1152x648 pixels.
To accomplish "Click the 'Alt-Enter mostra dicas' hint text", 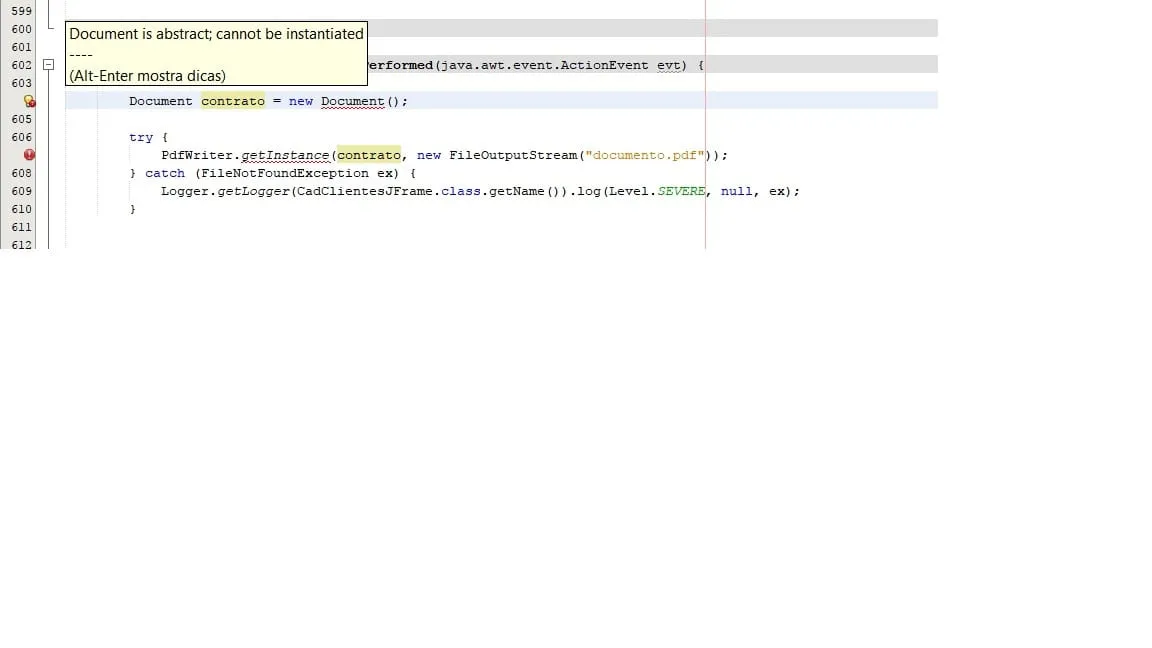I will 147,76.
